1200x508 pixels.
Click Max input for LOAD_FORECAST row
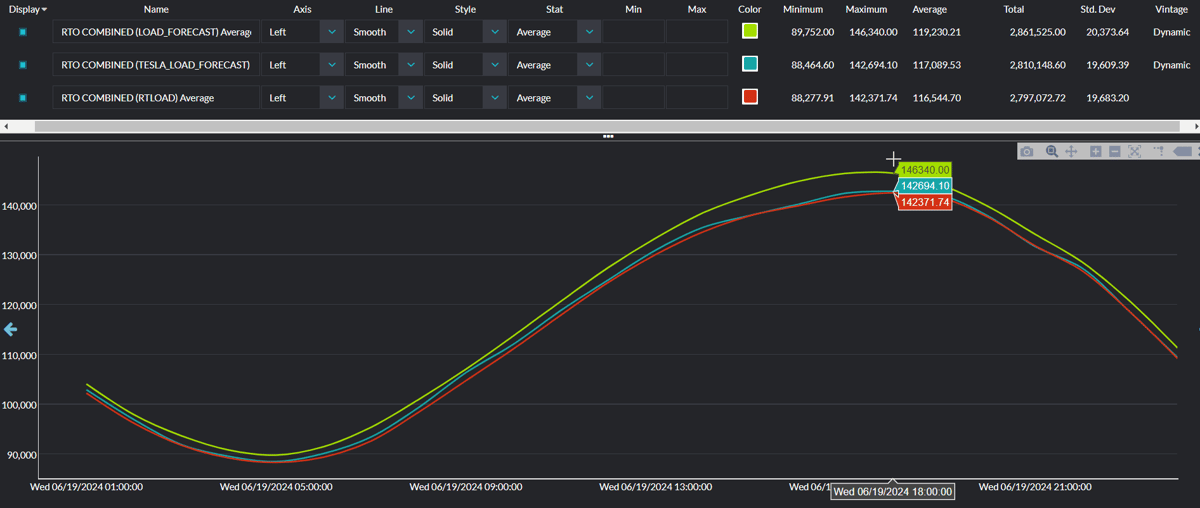point(697,32)
